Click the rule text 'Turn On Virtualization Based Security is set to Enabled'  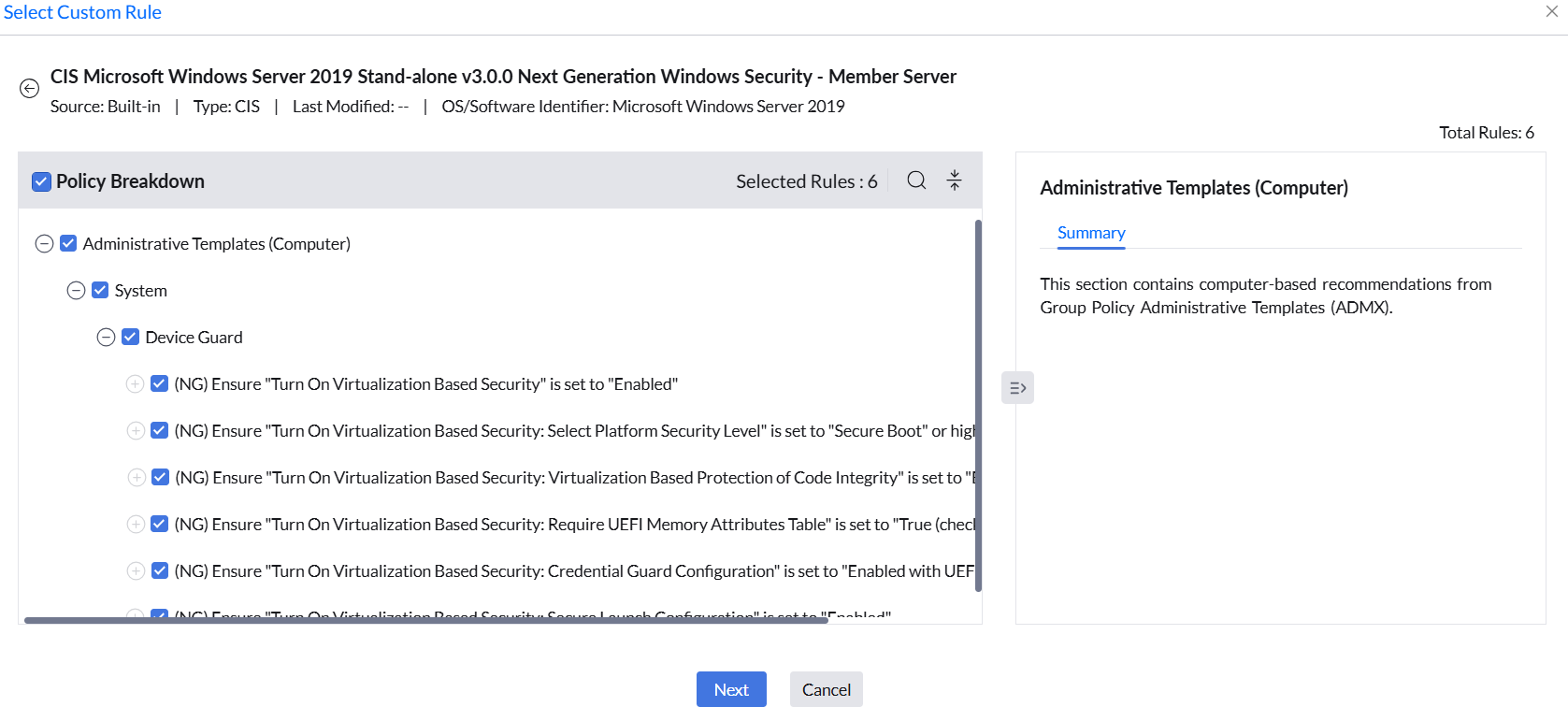pyautogui.click(x=426, y=383)
